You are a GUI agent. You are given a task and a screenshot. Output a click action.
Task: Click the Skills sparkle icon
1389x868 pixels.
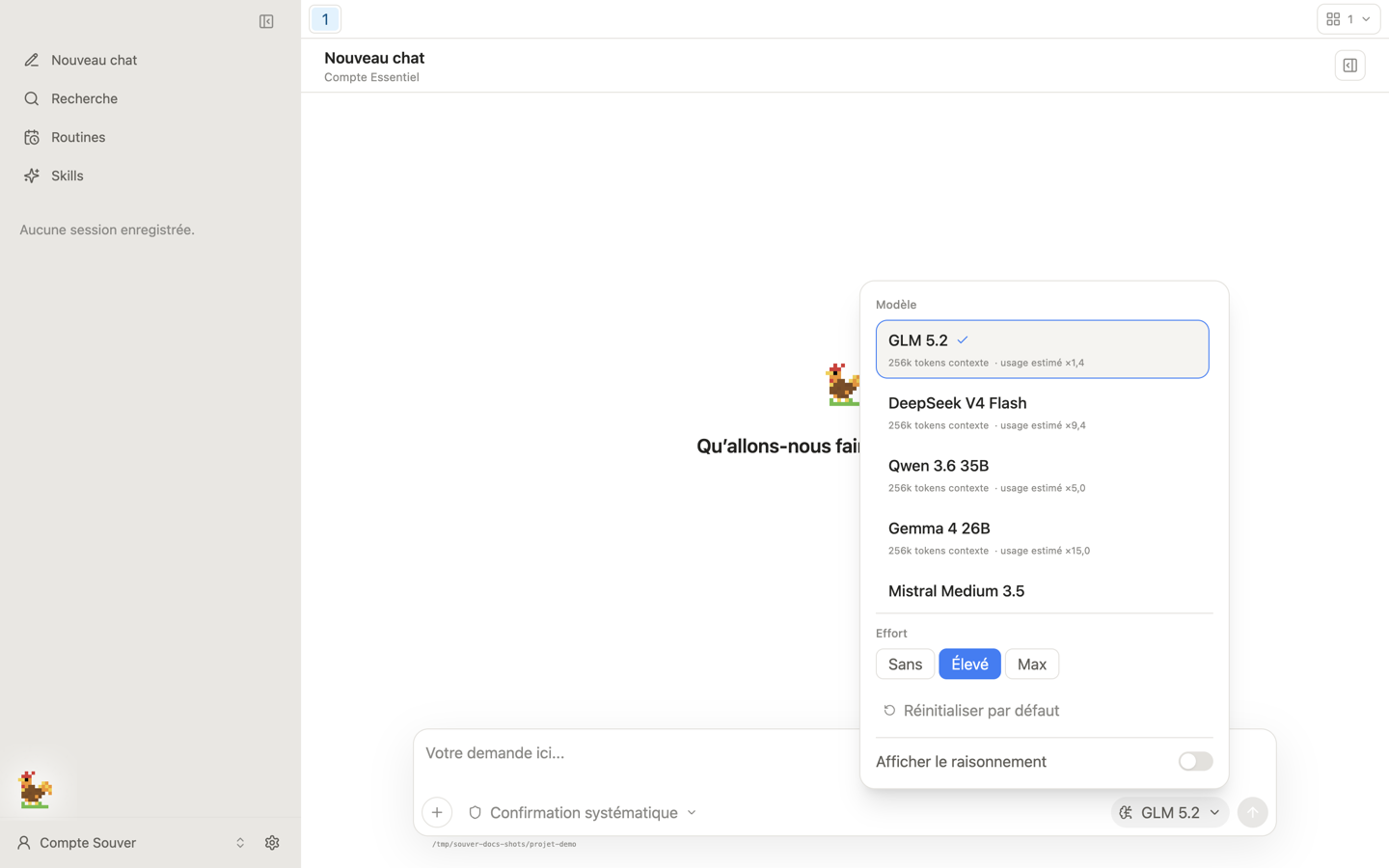tap(32, 176)
